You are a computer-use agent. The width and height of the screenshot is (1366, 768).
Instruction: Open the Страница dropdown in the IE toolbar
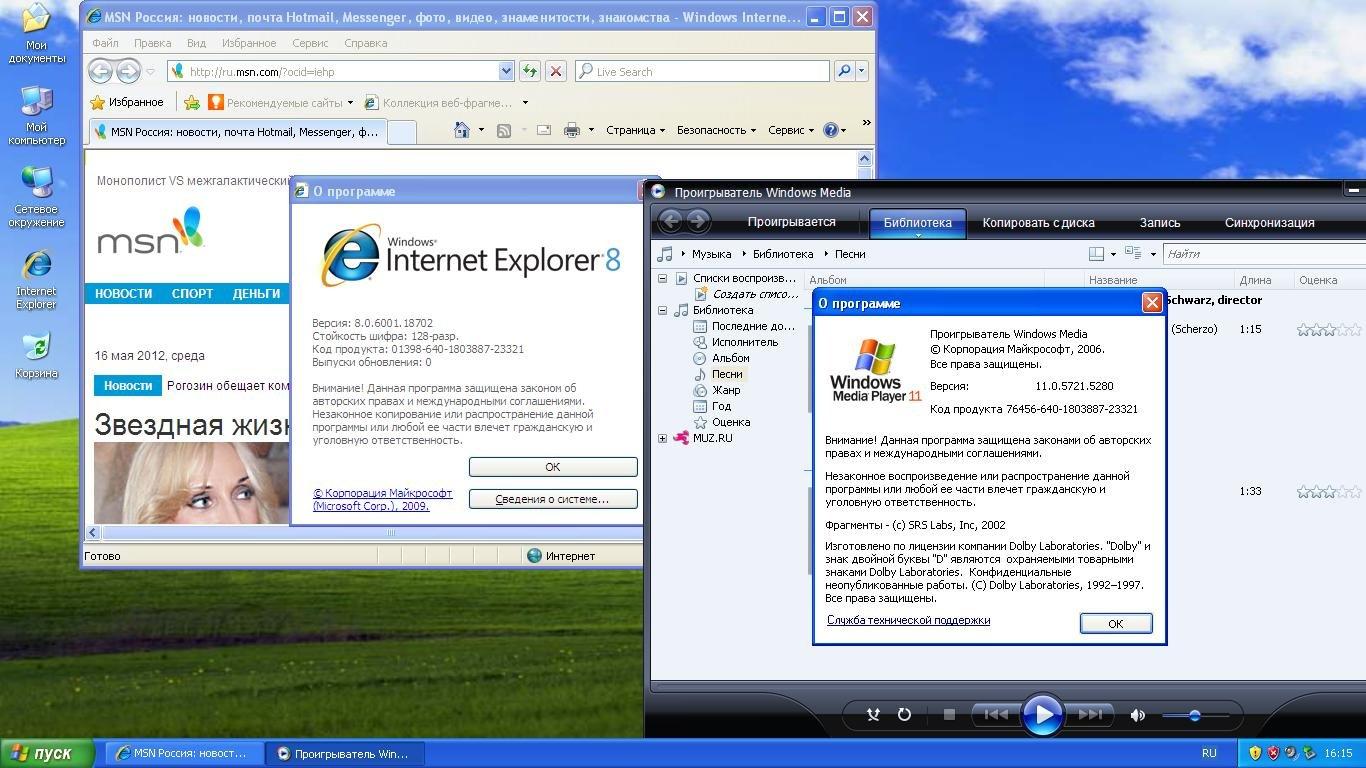point(635,130)
